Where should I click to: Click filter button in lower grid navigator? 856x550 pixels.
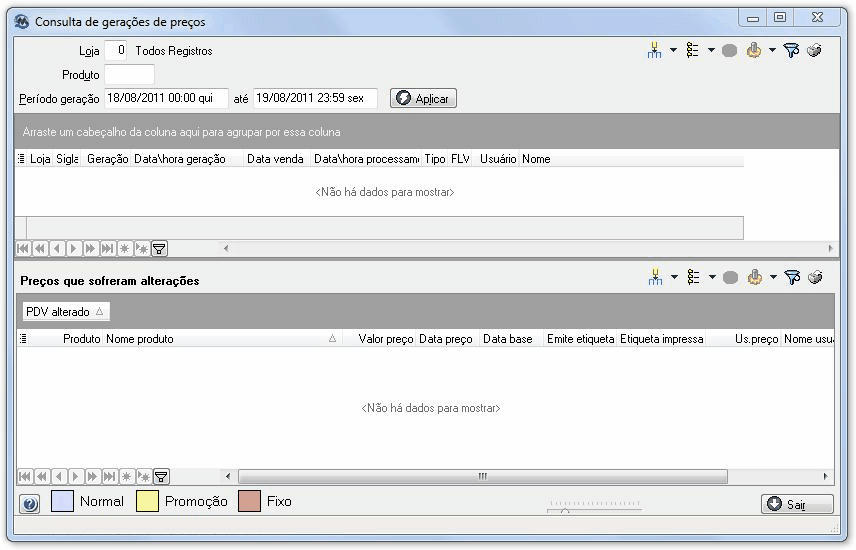(x=161, y=476)
